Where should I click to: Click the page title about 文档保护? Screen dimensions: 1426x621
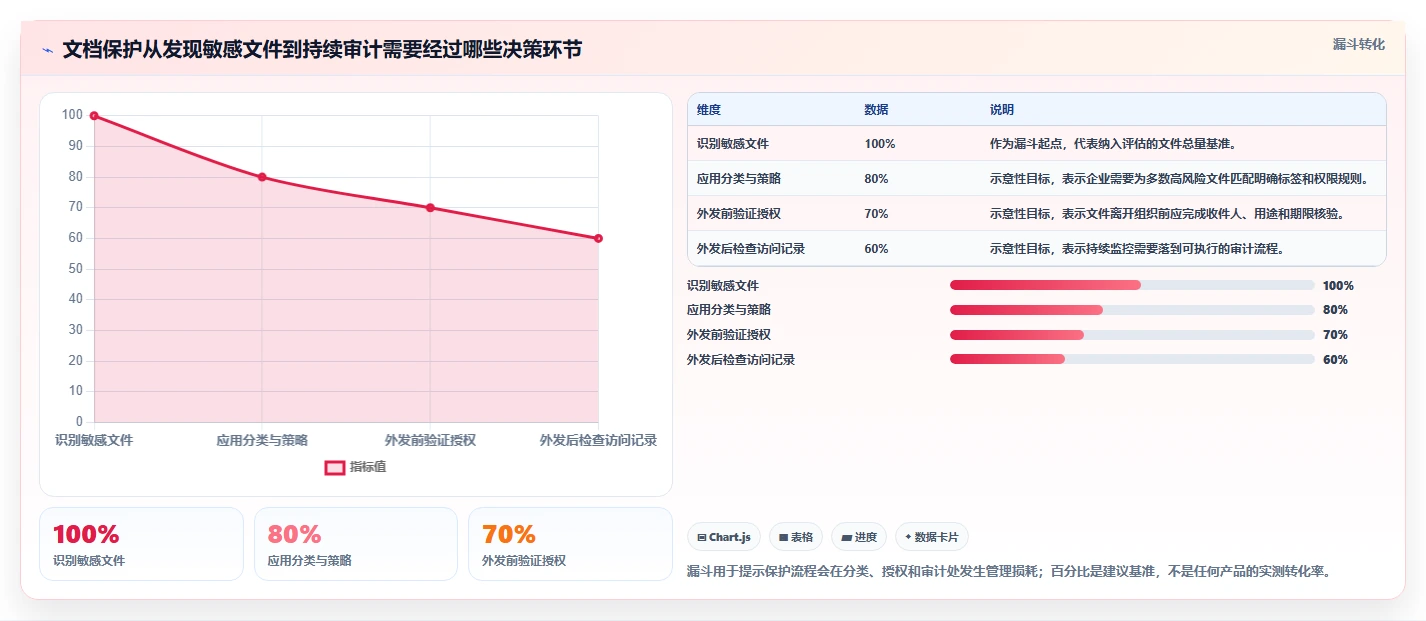pos(322,50)
